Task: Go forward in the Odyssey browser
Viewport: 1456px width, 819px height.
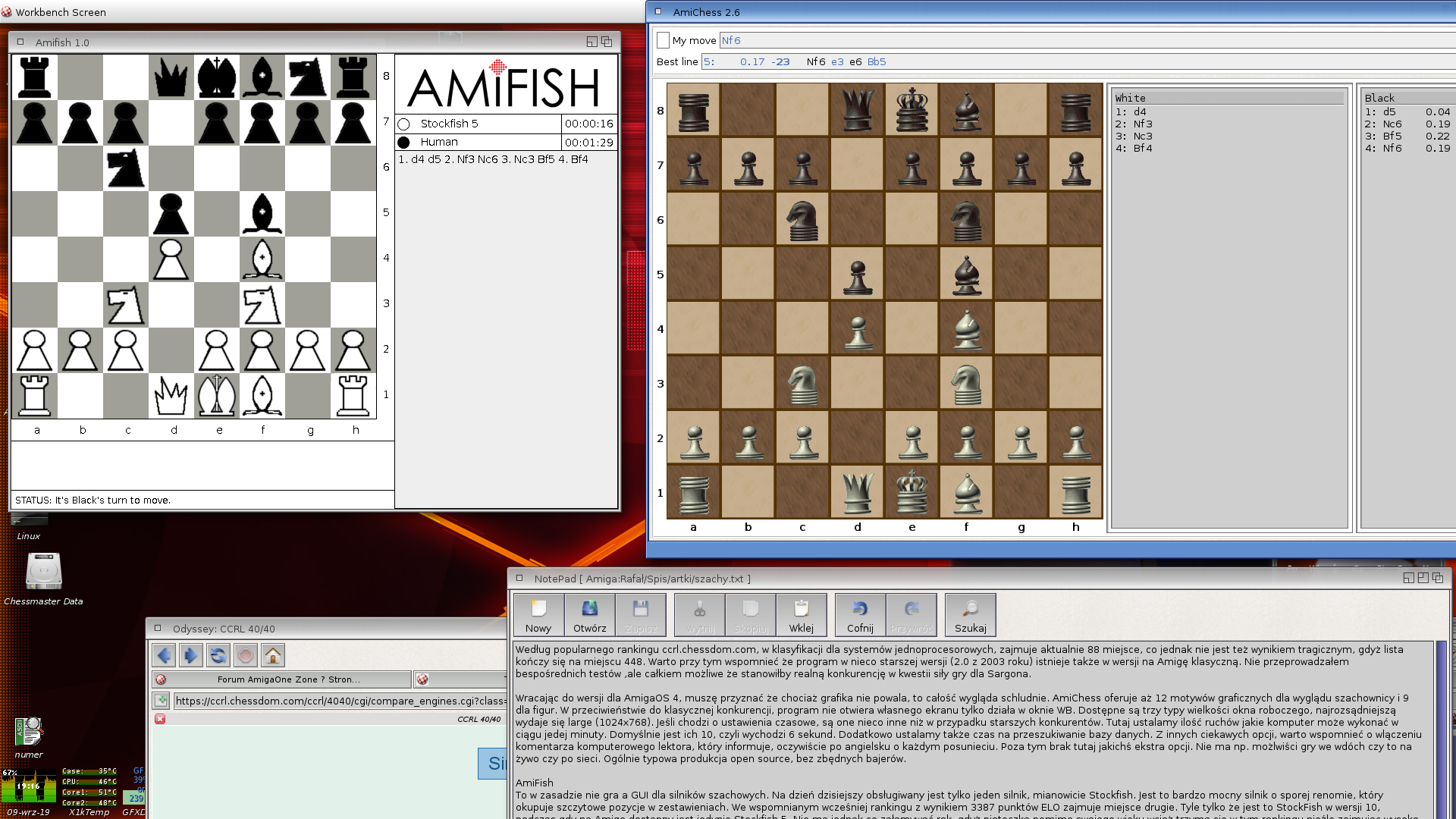Action: coord(190,655)
